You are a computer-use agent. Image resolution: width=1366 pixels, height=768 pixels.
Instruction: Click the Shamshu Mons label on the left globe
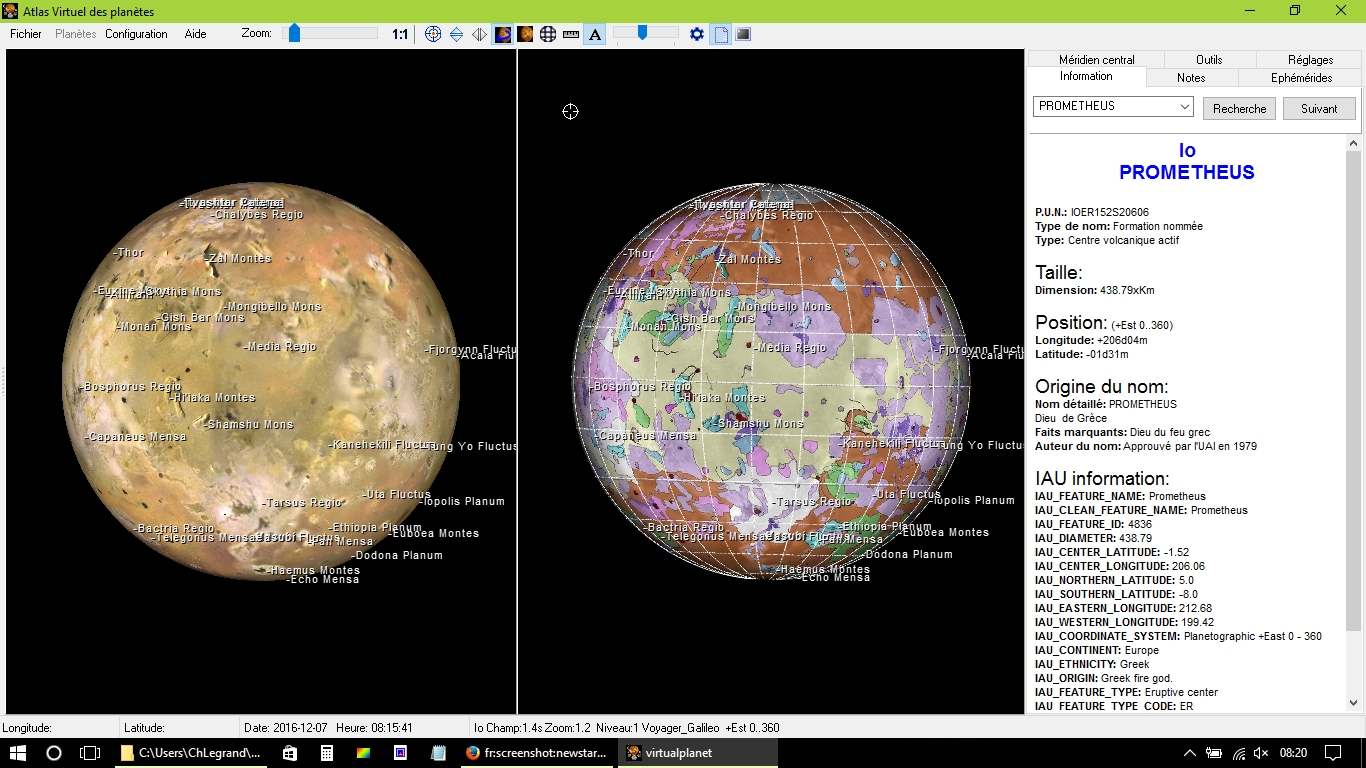coord(249,425)
